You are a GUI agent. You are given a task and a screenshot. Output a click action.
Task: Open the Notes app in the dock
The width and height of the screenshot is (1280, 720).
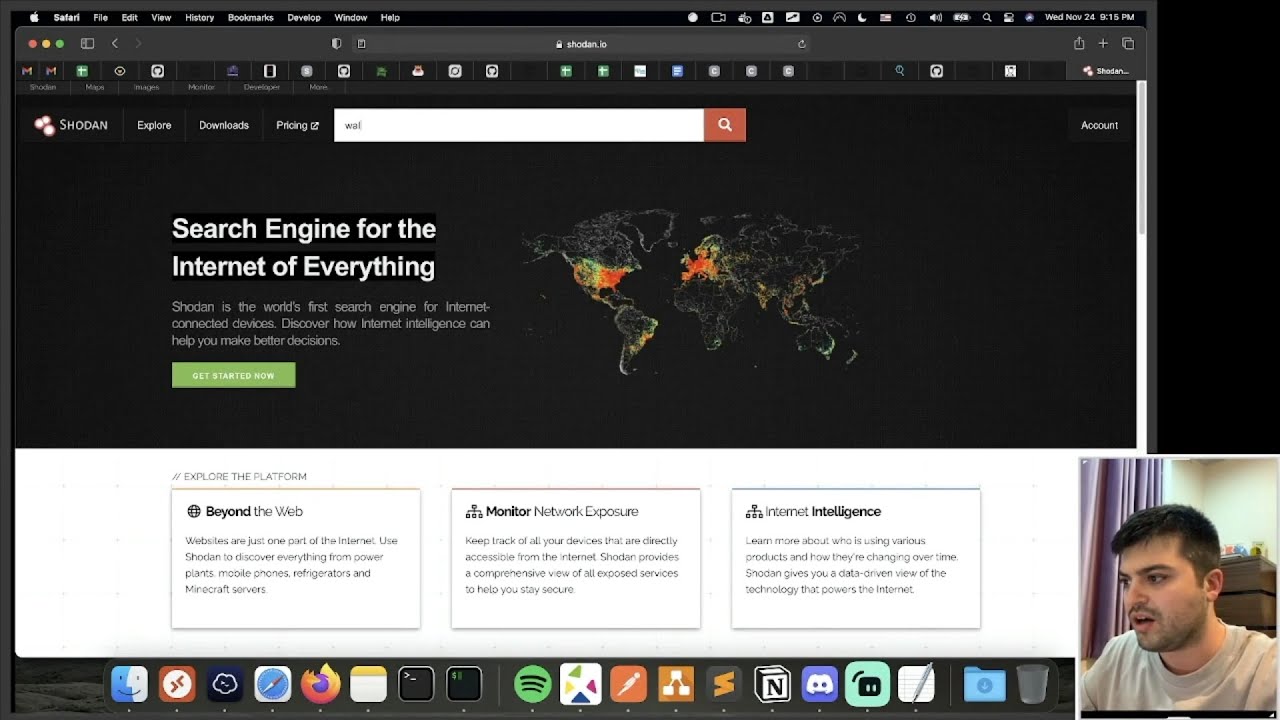tap(368, 685)
